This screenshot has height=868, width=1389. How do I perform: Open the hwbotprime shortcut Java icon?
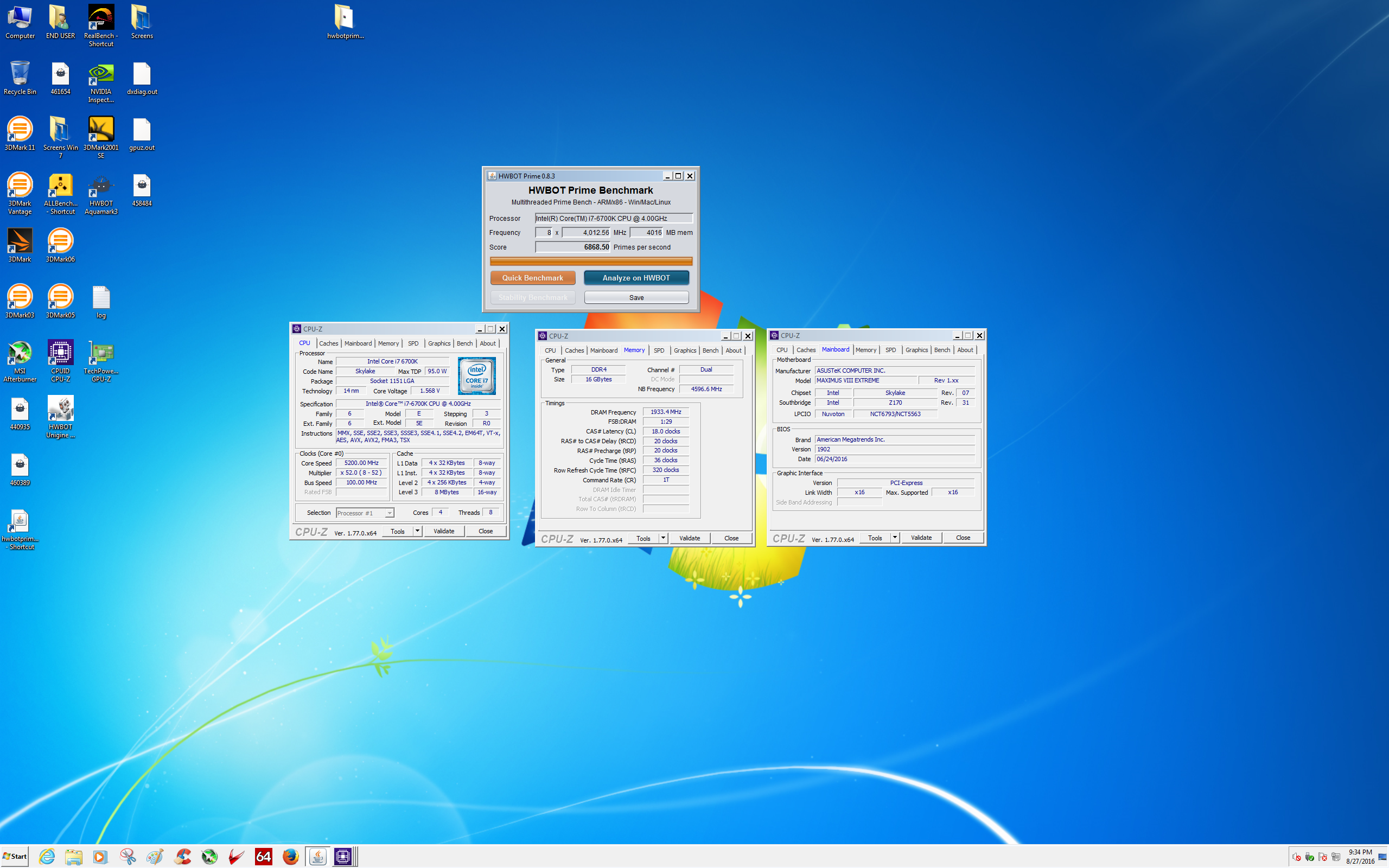pos(20,529)
